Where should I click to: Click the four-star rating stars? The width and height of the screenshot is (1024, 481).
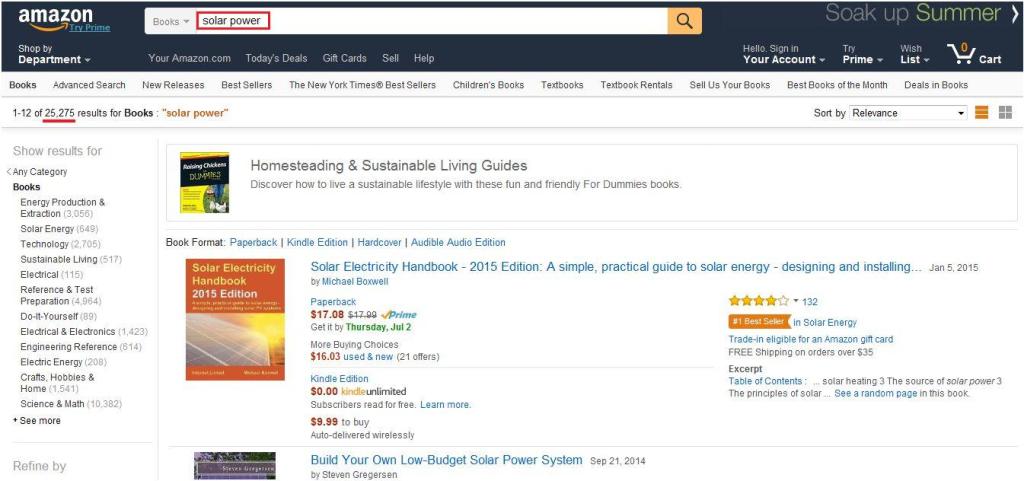(758, 301)
